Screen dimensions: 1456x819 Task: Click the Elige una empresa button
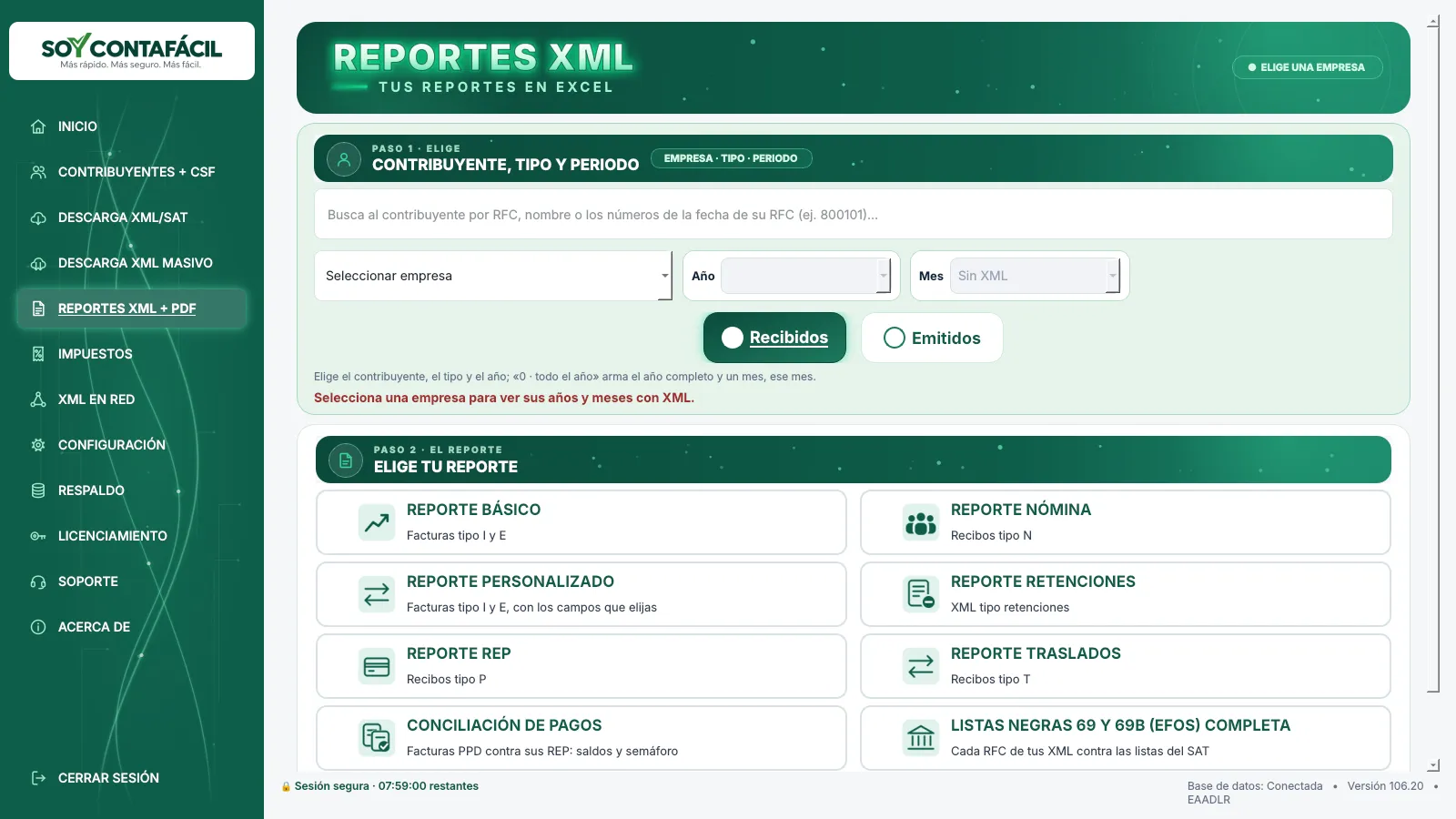pos(1307,67)
